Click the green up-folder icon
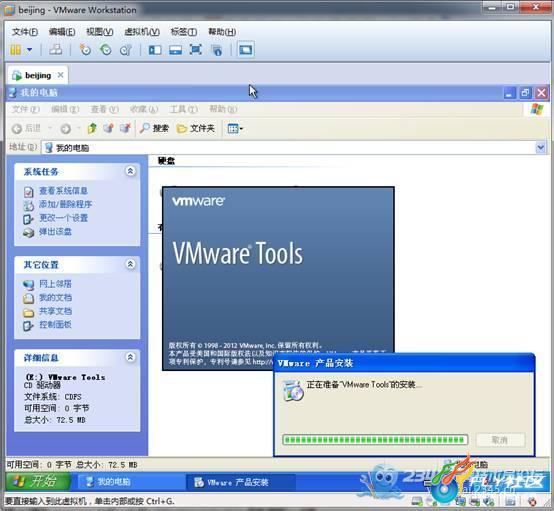This screenshot has height=511, width=554. (x=92, y=128)
